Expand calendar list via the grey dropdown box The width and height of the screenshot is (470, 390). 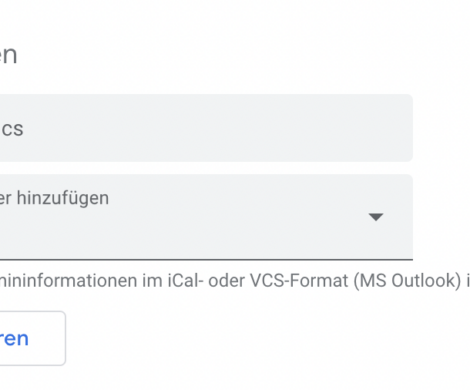point(206,217)
